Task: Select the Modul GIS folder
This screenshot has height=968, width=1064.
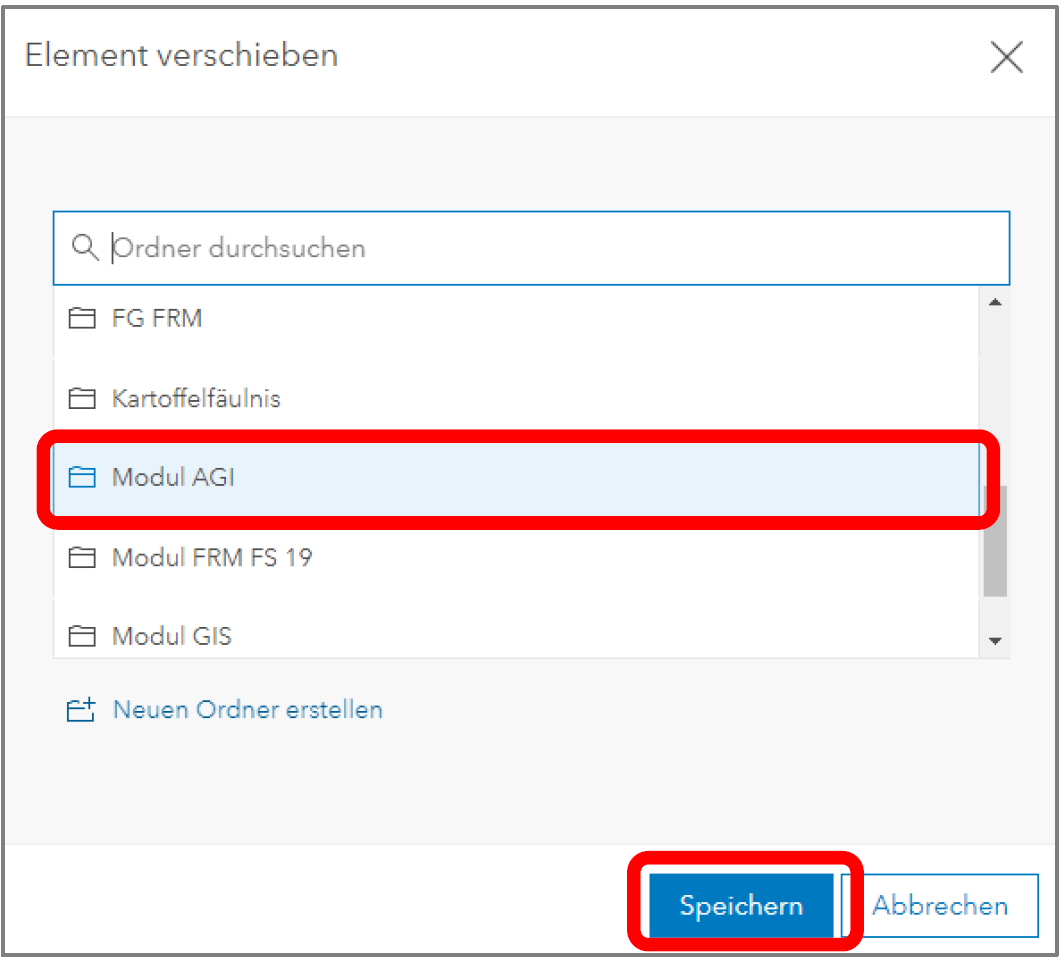Action: pyautogui.click(x=172, y=636)
